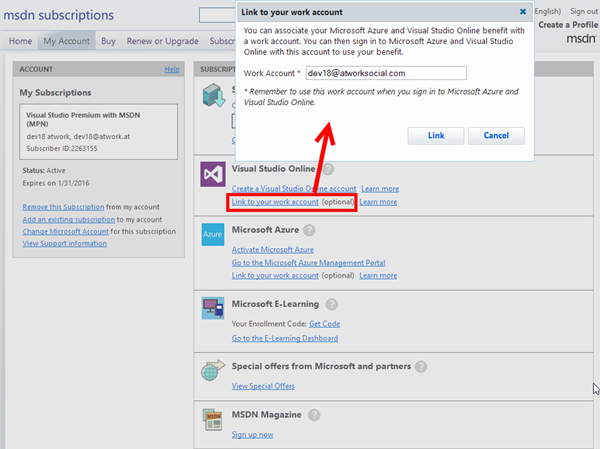Select the Visual Studio Premium with MSDN subscription box
600x449 pixels.
pos(98,131)
